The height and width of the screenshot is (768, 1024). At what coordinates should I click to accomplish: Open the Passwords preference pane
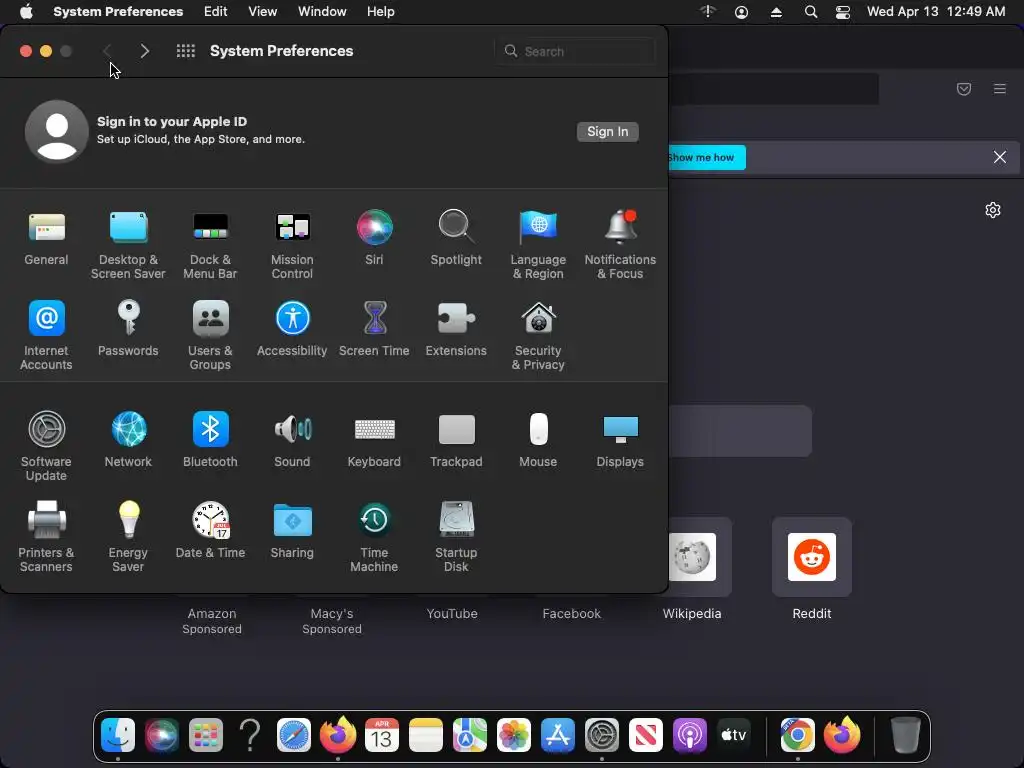[x=128, y=328]
